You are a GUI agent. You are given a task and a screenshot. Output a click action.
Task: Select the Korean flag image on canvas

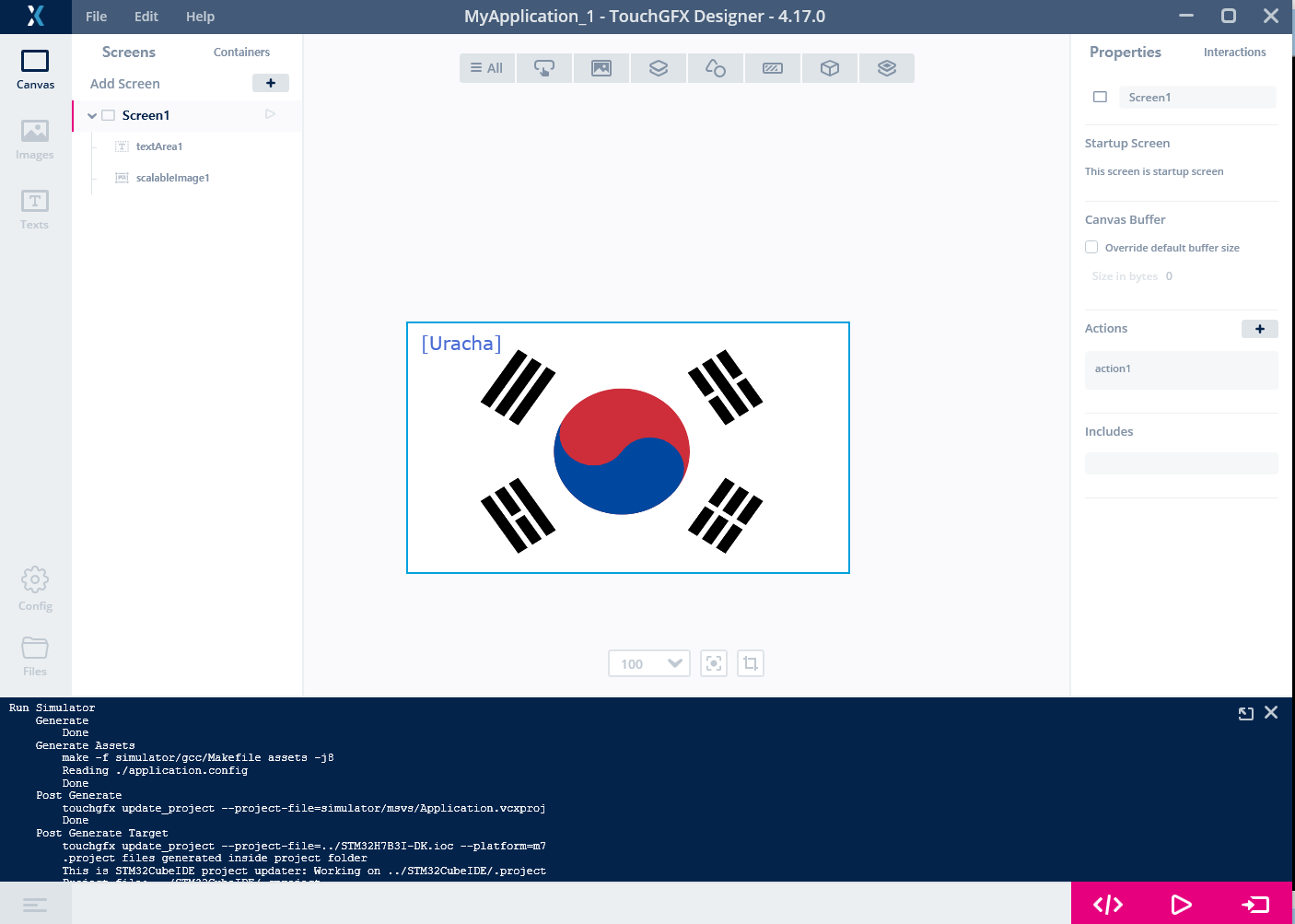(x=622, y=451)
